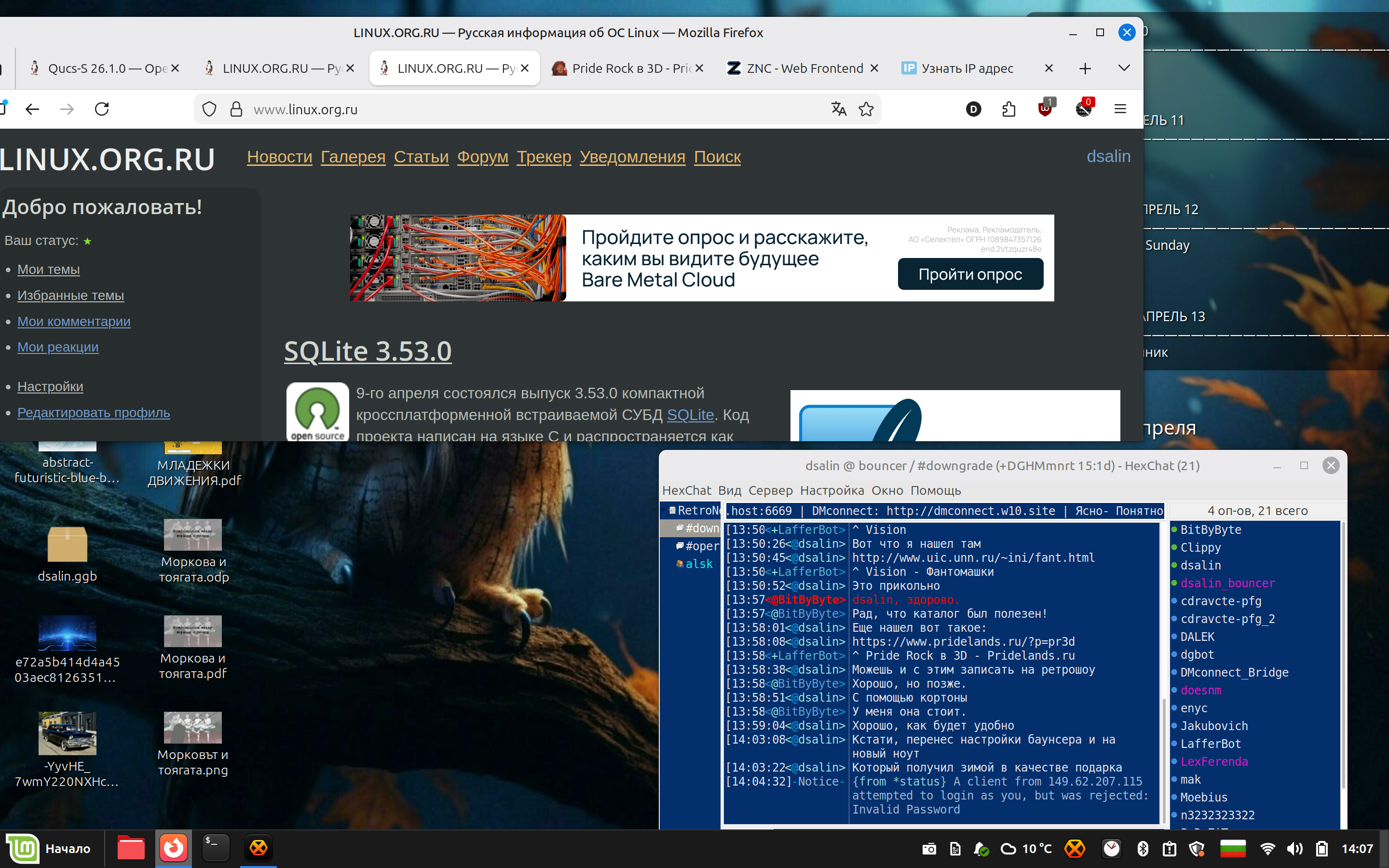Click the Пройти опрос banner button
The height and width of the screenshot is (868, 1389).
970,274
